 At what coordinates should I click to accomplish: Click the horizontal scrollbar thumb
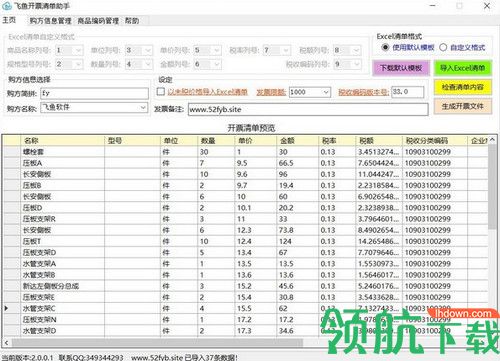coord(157,342)
